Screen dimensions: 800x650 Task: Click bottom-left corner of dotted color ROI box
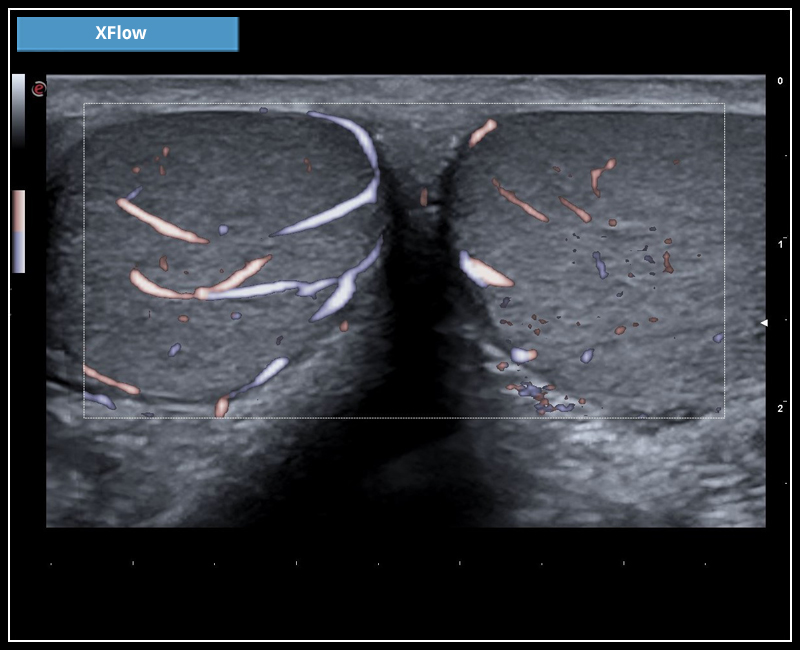(x=84, y=417)
